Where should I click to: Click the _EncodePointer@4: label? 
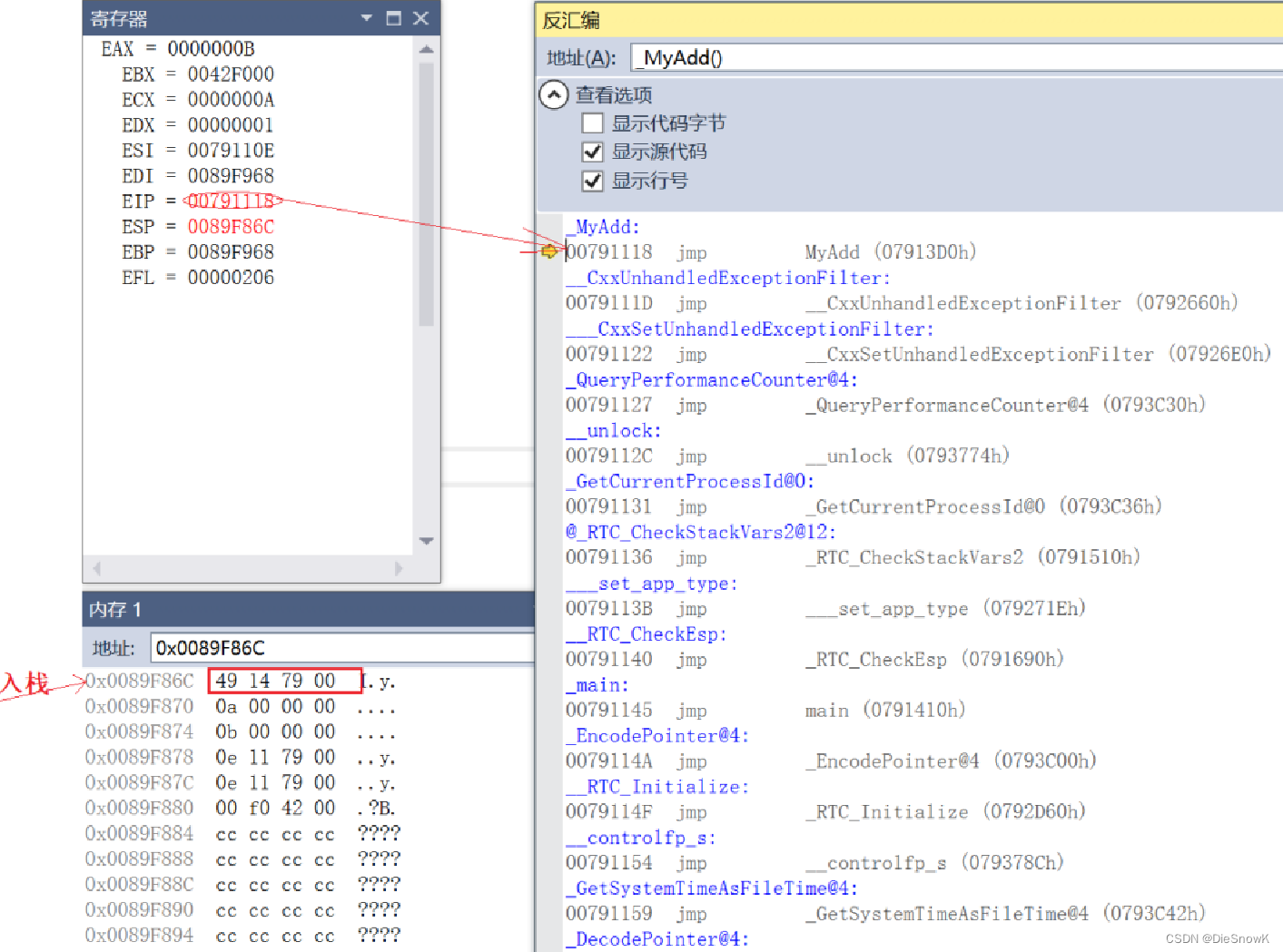[x=657, y=735]
